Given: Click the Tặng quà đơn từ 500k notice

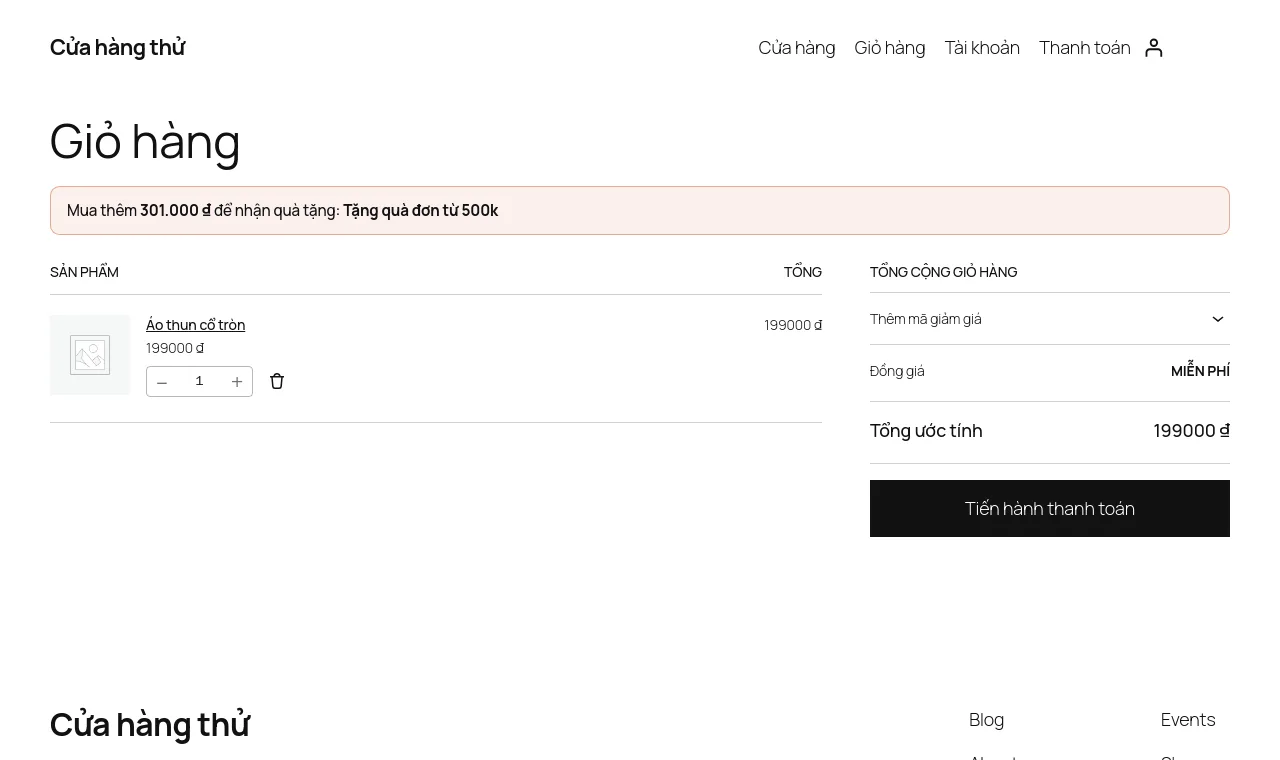Looking at the screenshot, I should coord(420,210).
